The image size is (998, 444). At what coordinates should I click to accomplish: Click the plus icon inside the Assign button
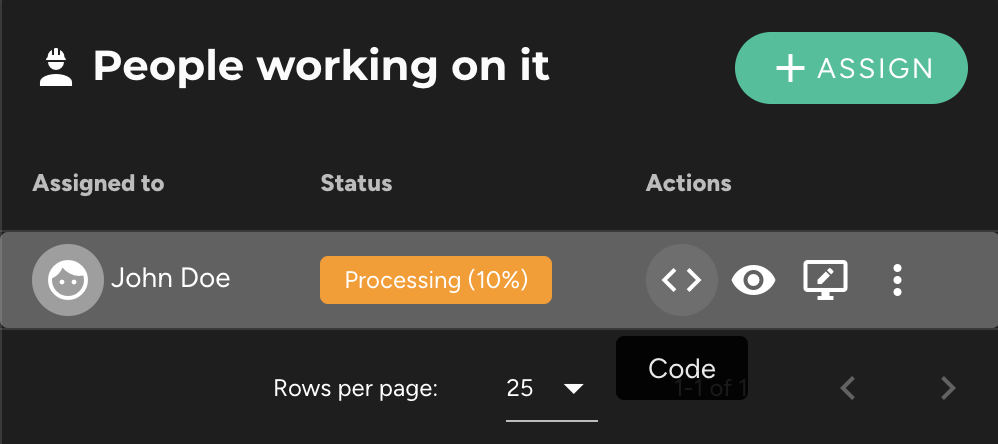(790, 68)
